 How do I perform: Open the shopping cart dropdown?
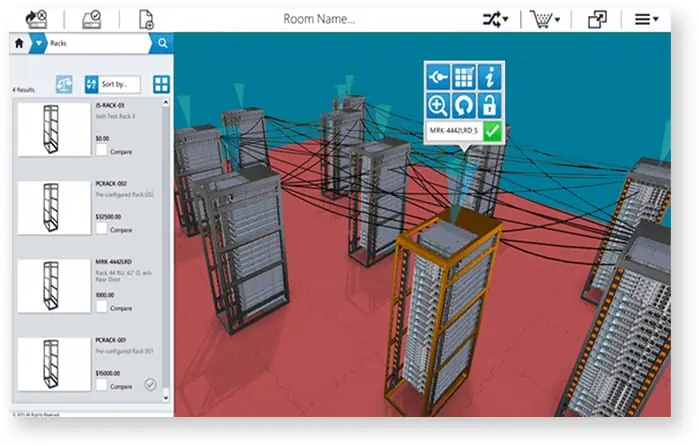pos(545,20)
